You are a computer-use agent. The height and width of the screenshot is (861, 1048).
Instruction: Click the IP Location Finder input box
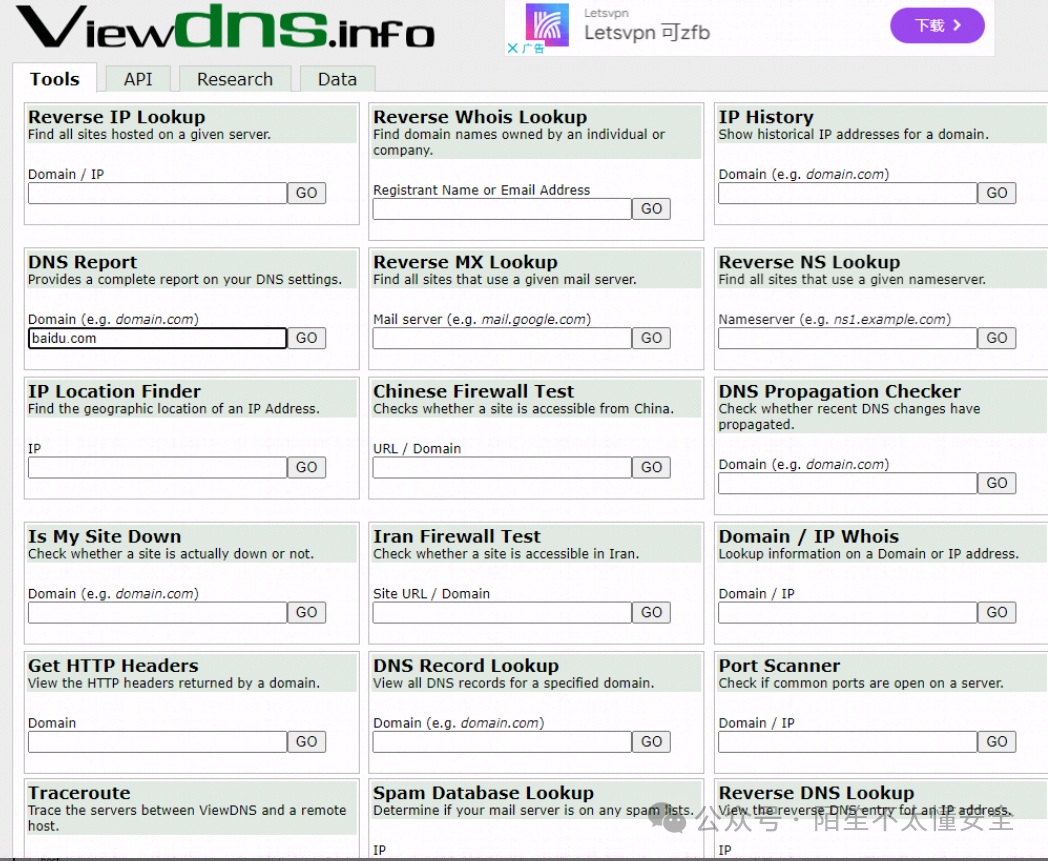[x=155, y=467]
